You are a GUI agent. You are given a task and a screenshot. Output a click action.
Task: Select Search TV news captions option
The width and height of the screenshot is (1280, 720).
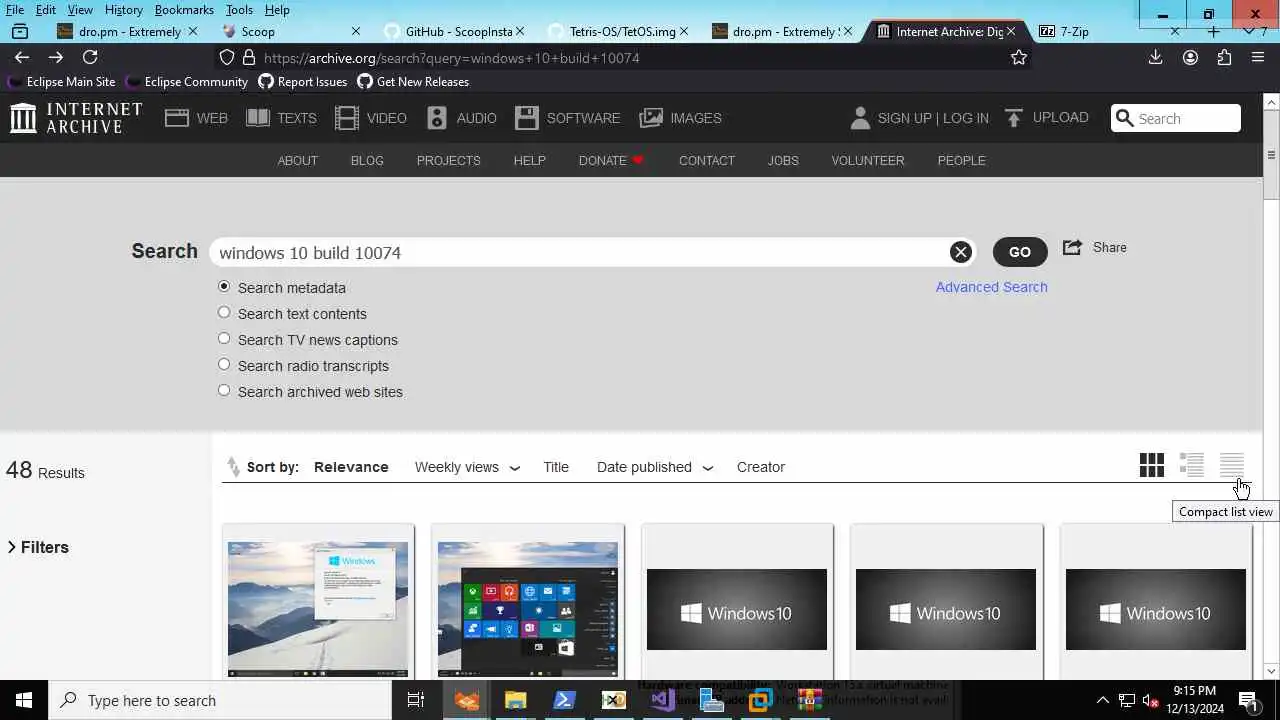tap(224, 338)
